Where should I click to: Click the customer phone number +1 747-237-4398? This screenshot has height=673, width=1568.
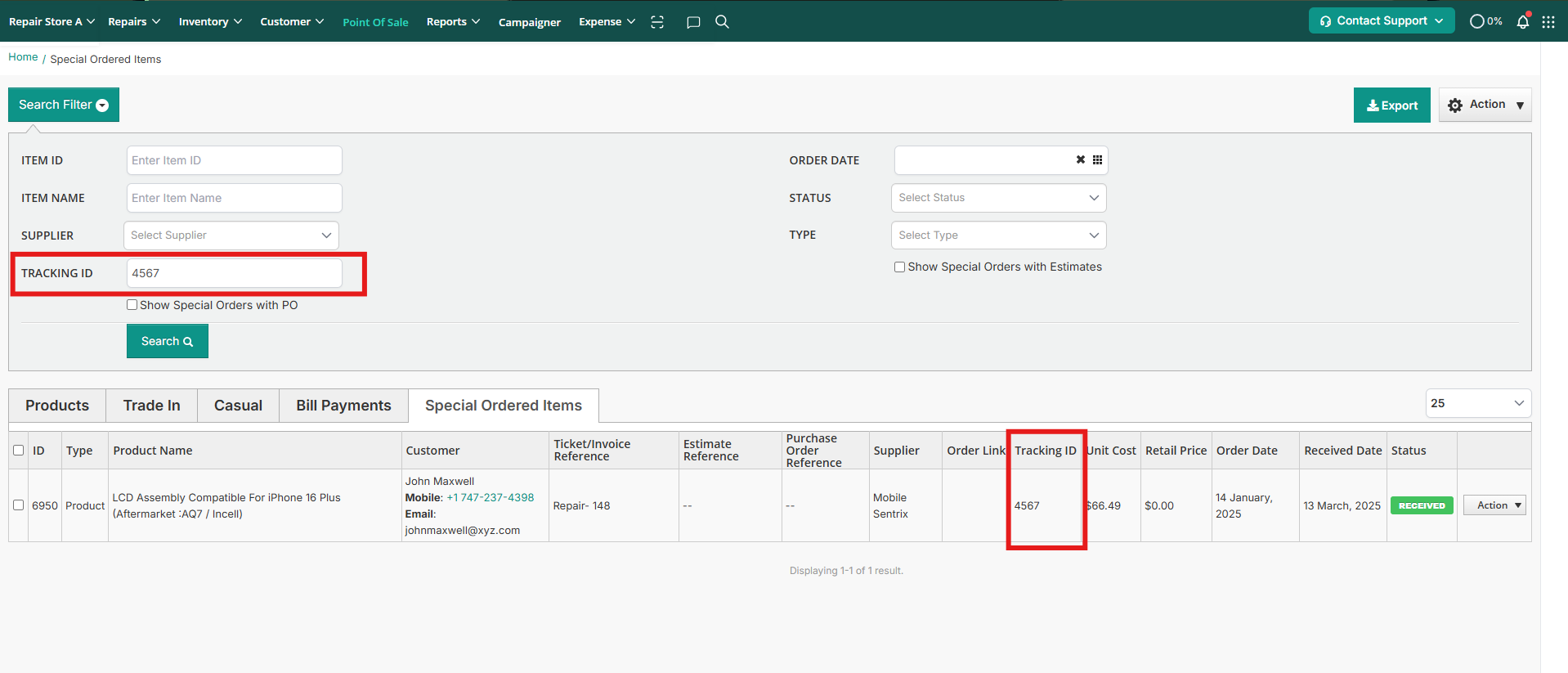[490, 497]
